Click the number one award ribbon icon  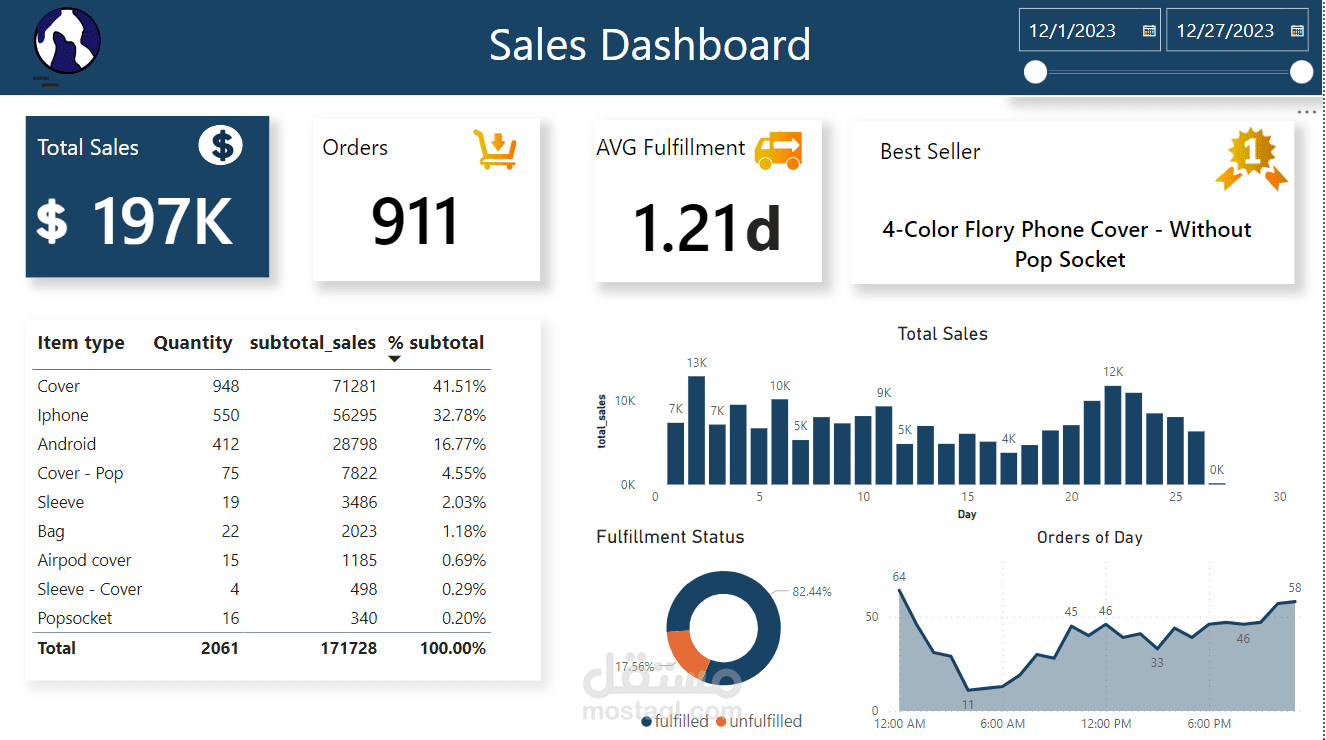1251,160
